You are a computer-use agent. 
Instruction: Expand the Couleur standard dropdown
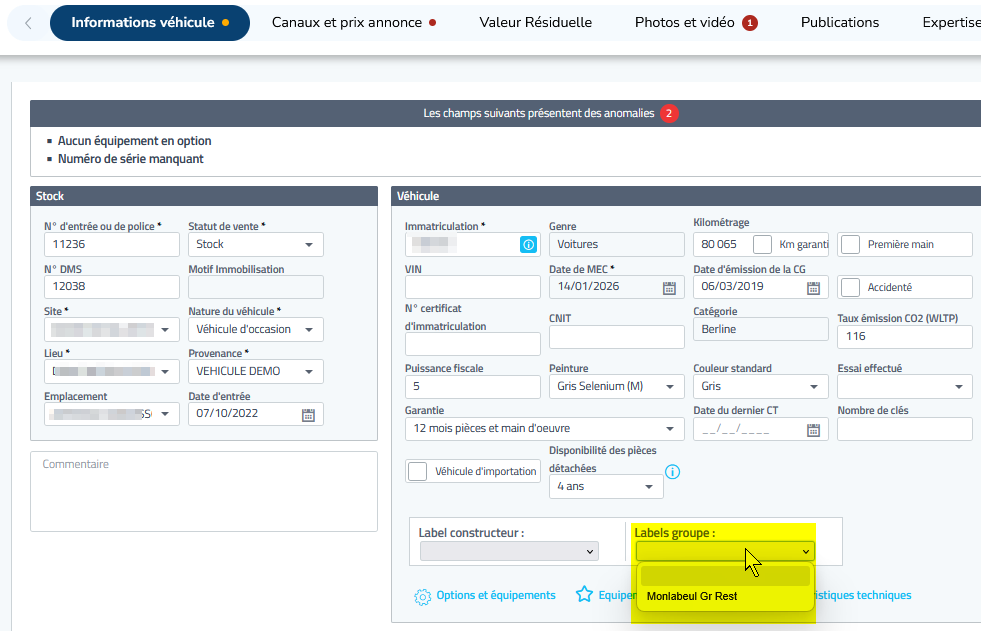(x=760, y=386)
